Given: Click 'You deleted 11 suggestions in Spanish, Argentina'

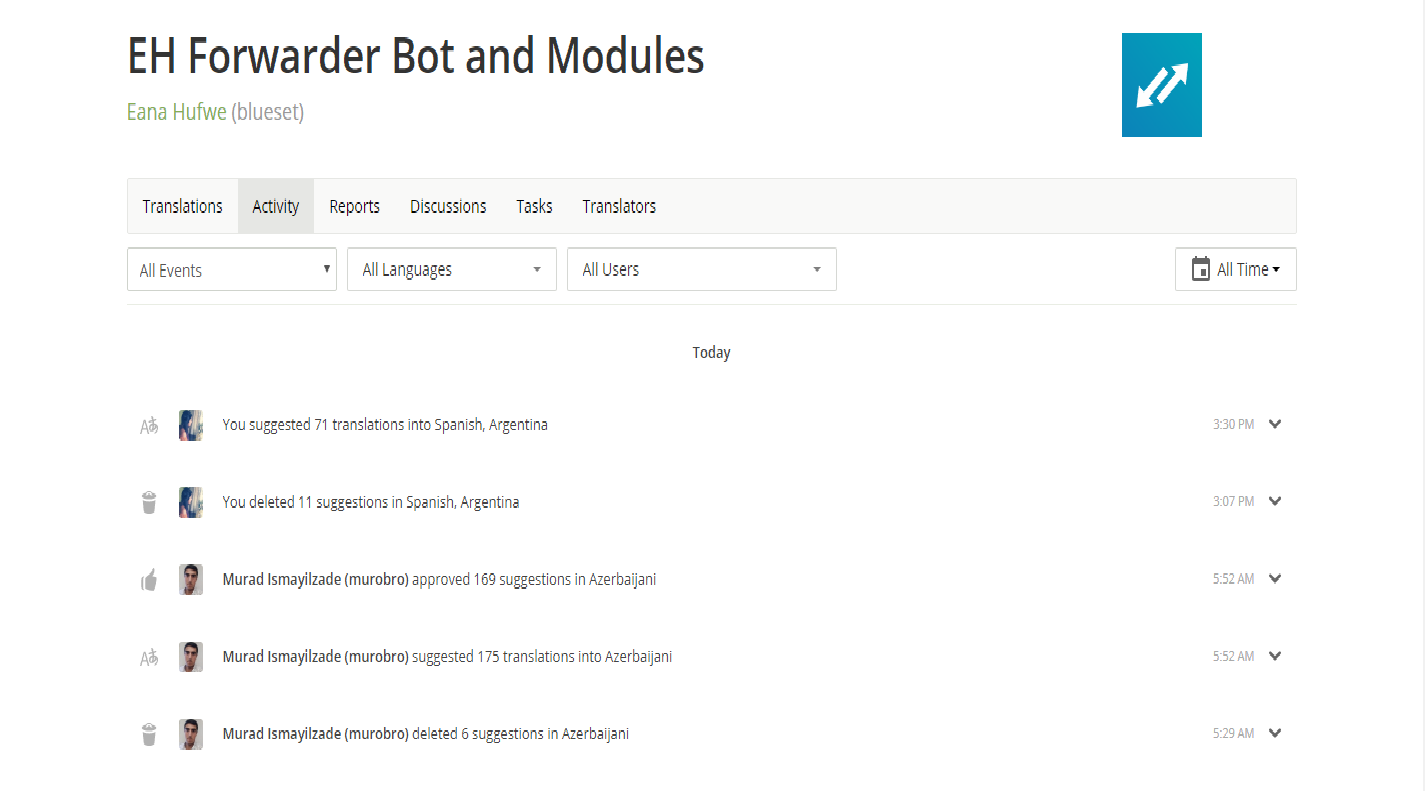Looking at the screenshot, I should pos(371,502).
